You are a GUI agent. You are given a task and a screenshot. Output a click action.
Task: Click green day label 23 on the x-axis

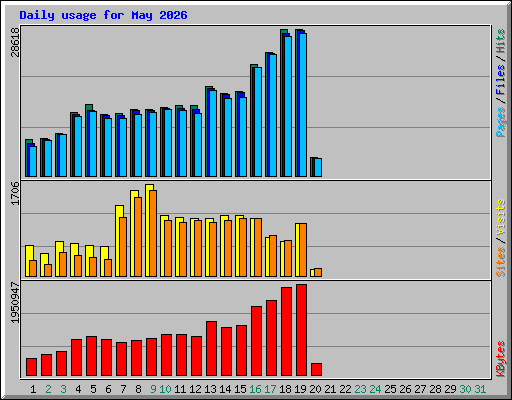[360, 389]
